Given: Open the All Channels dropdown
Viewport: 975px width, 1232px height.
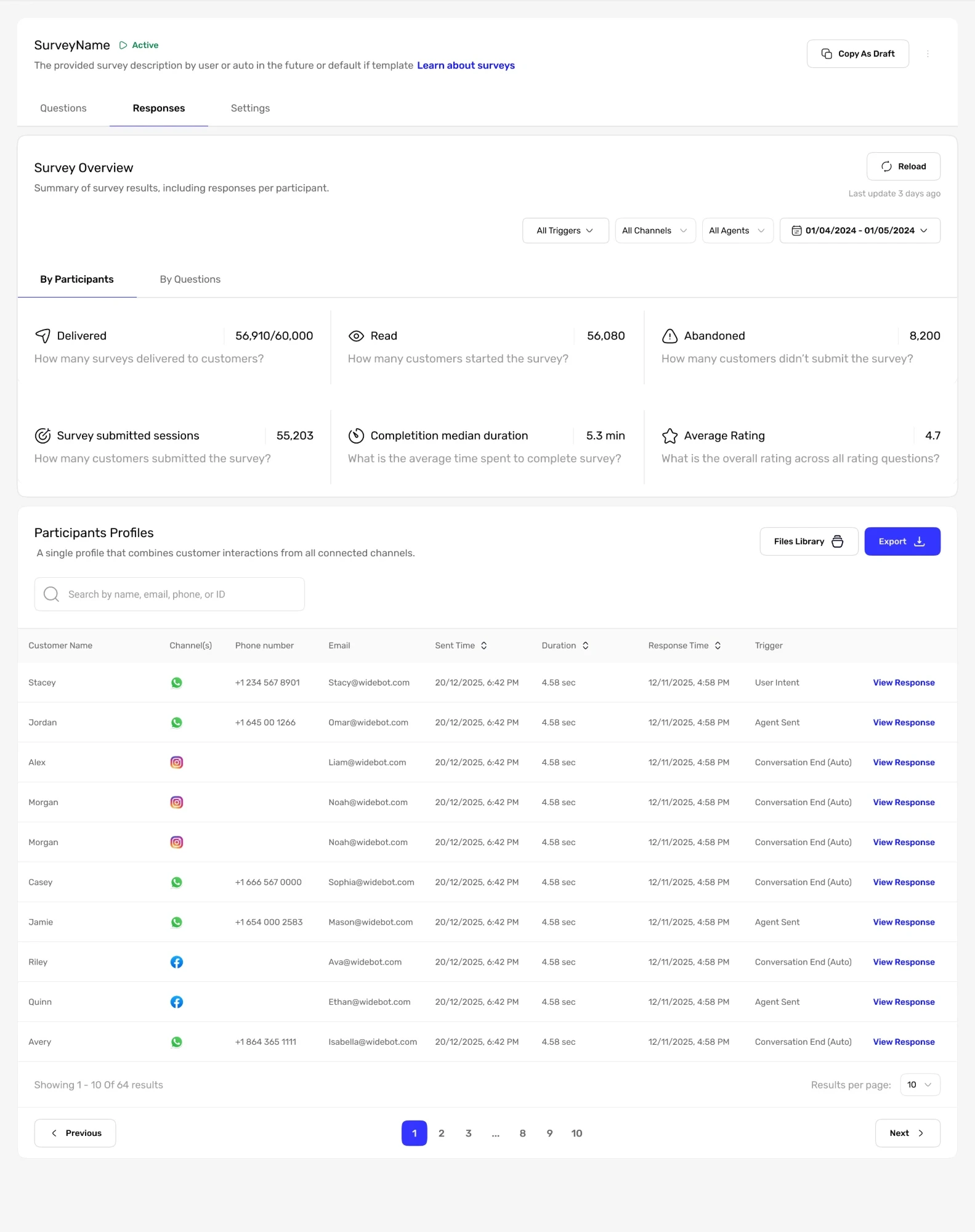Looking at the screenshot, I should pos(655,230).
